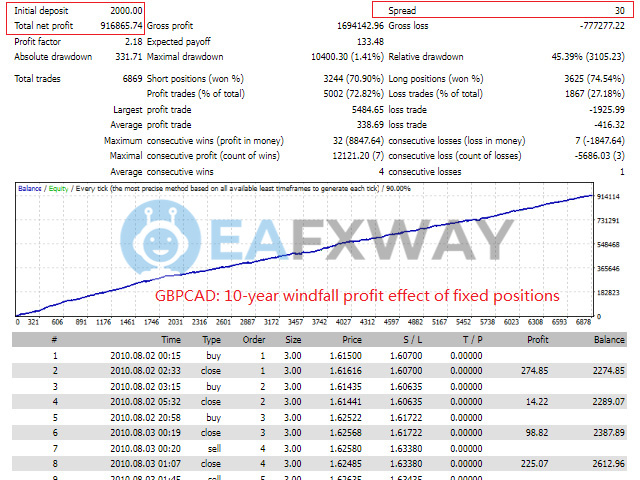Viewport: 640px width, 480px height.
Task: Select the balance cell 2612.96
Action: [x=609, y=464]
